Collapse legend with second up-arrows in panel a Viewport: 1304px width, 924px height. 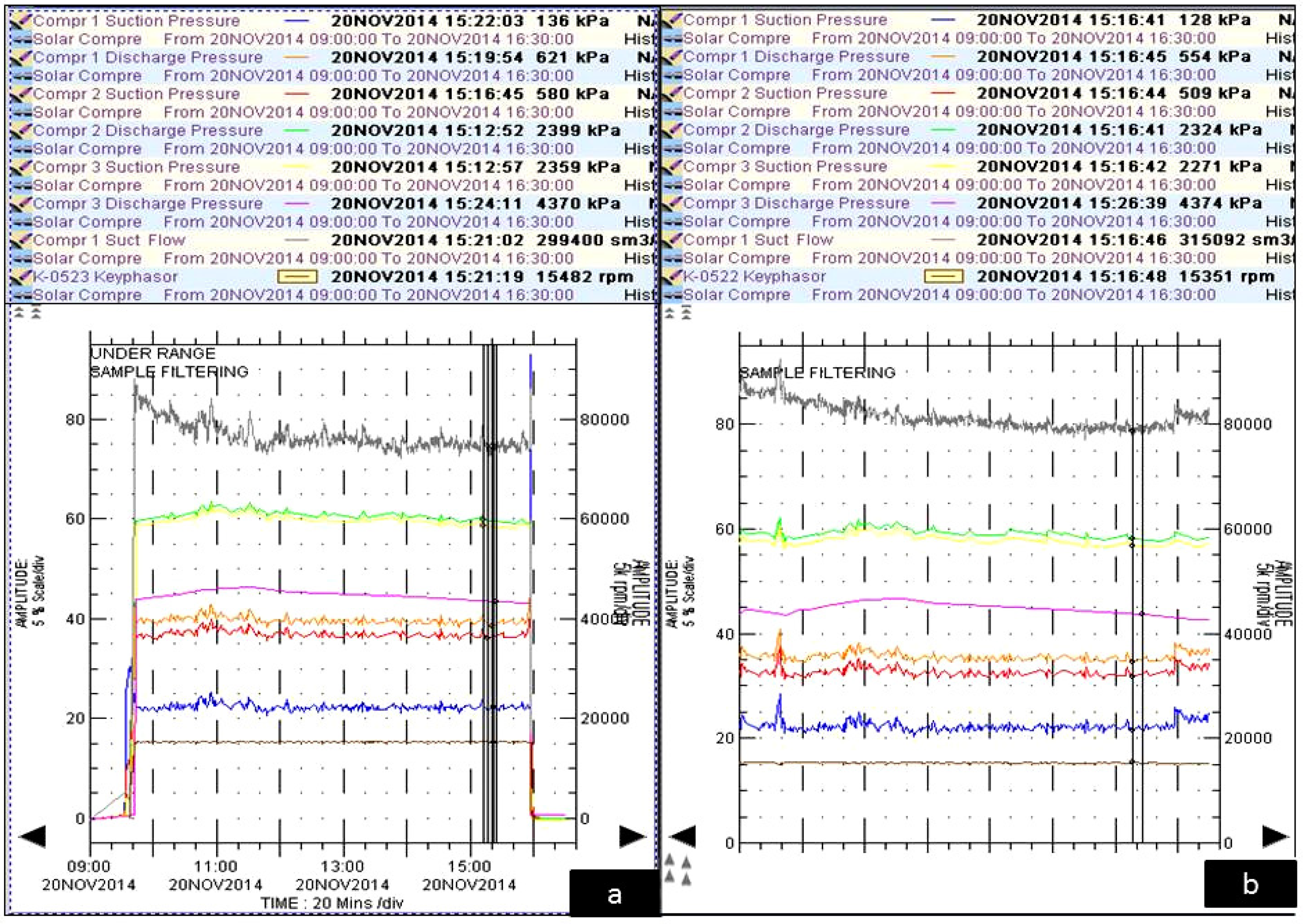[x=36, y=312]
